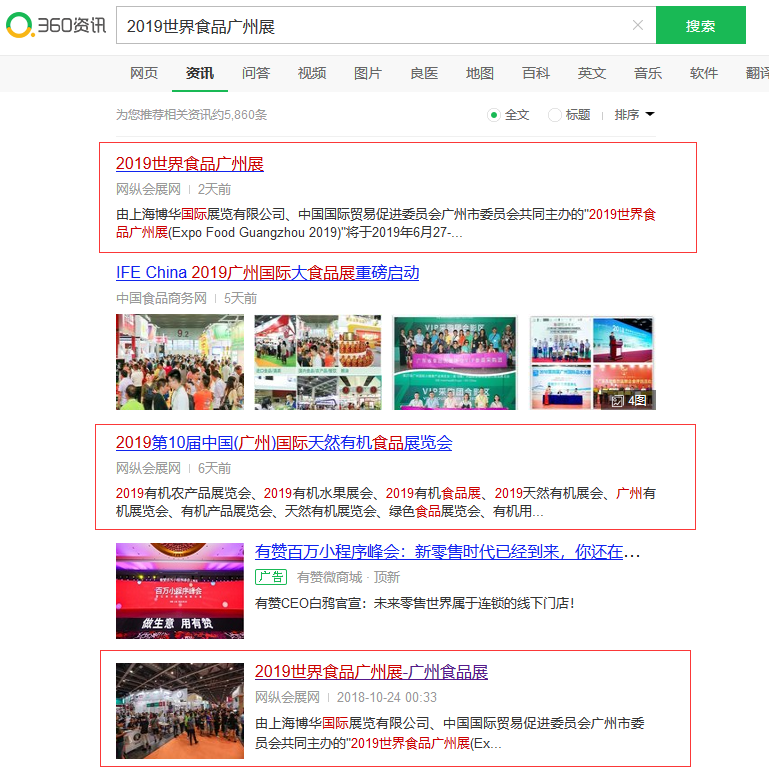The width and height of the screenshot is (769, 774).
Task: Select the 资讯 tab
Action: pyautogui.click(x=200, y=73)
